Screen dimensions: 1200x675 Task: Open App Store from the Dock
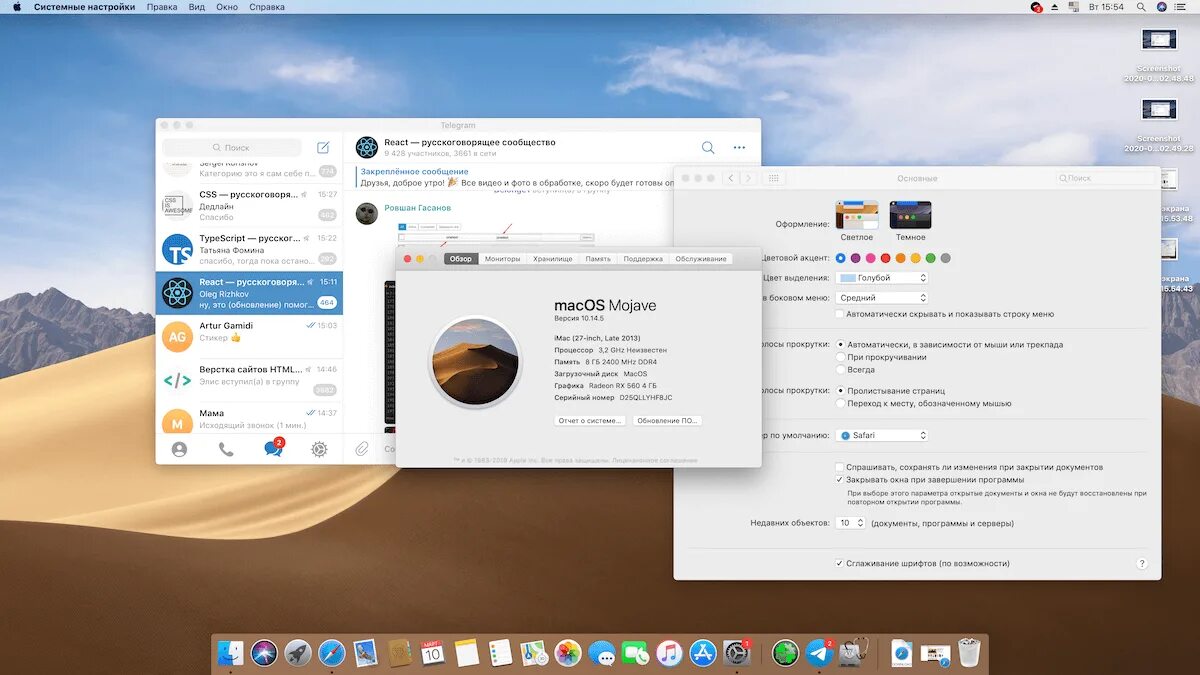[x=703, y=653]
